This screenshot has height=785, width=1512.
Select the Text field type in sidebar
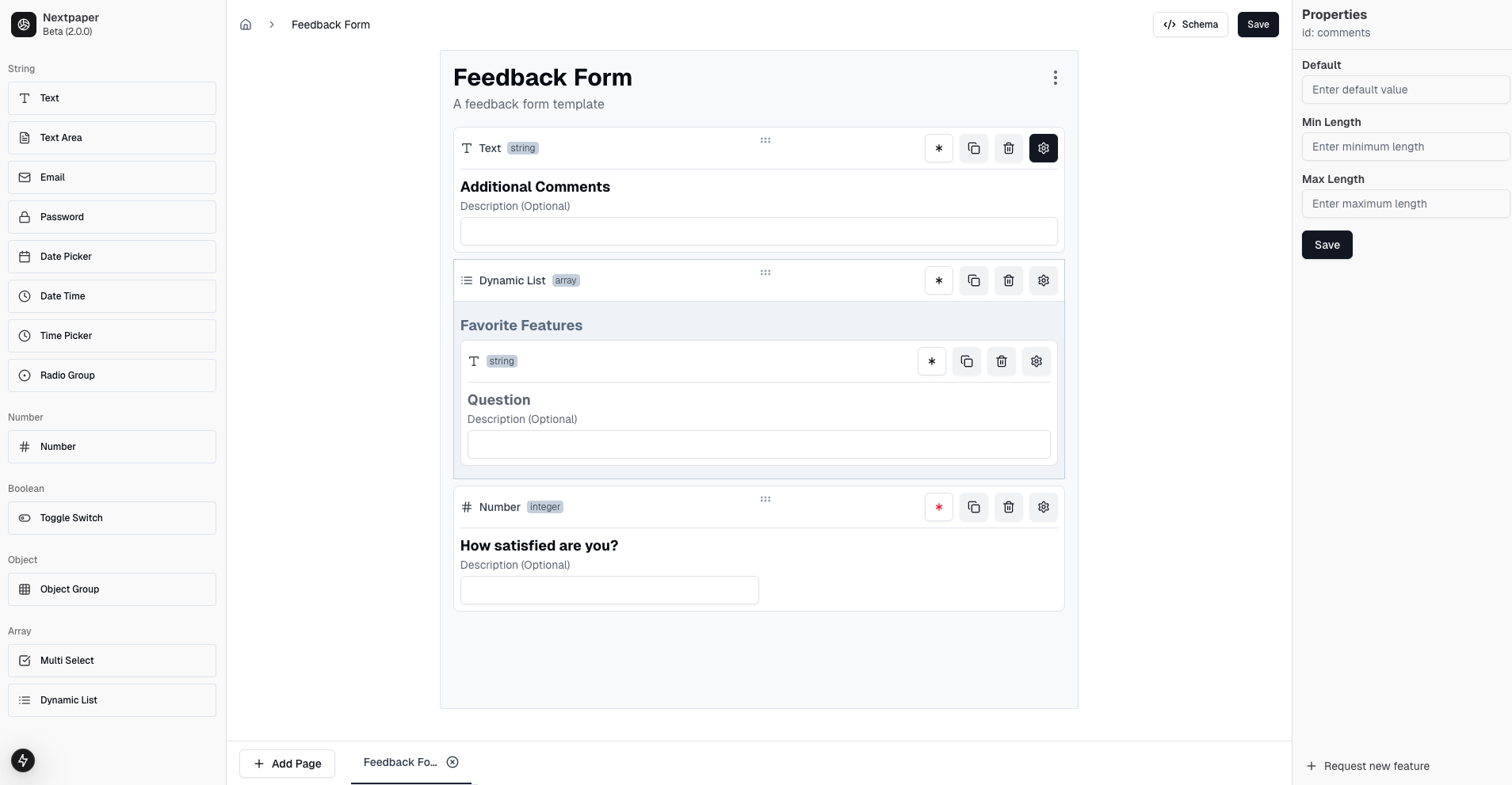[111, 97]
